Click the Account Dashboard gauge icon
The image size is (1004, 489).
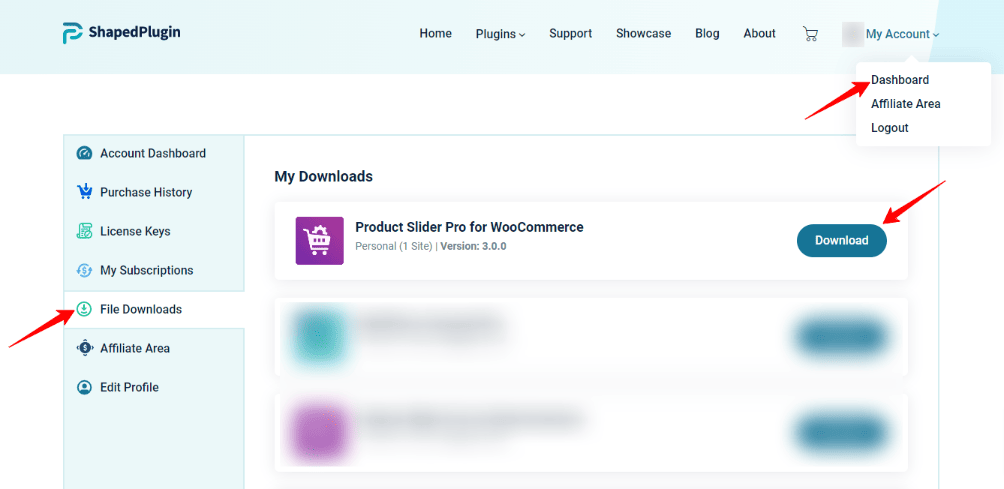(84, 153)
